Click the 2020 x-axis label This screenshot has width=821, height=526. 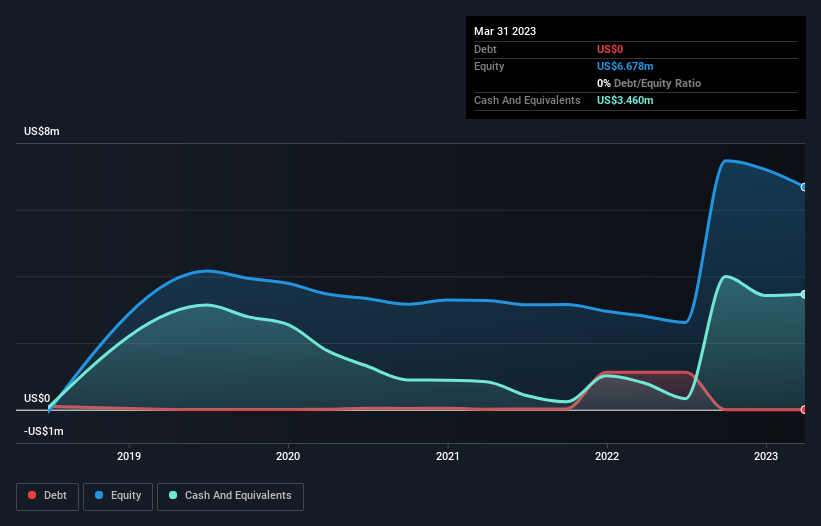point(288,456)
